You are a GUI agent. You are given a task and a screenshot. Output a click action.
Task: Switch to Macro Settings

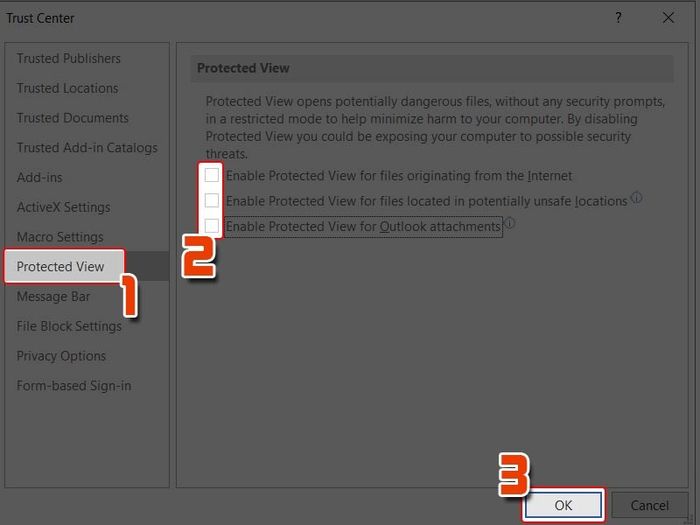click(60, 237)
